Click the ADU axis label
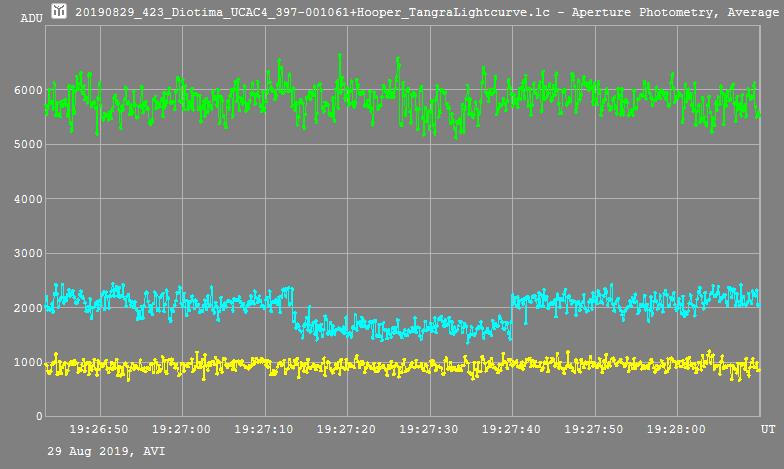 tap(32, 18)
